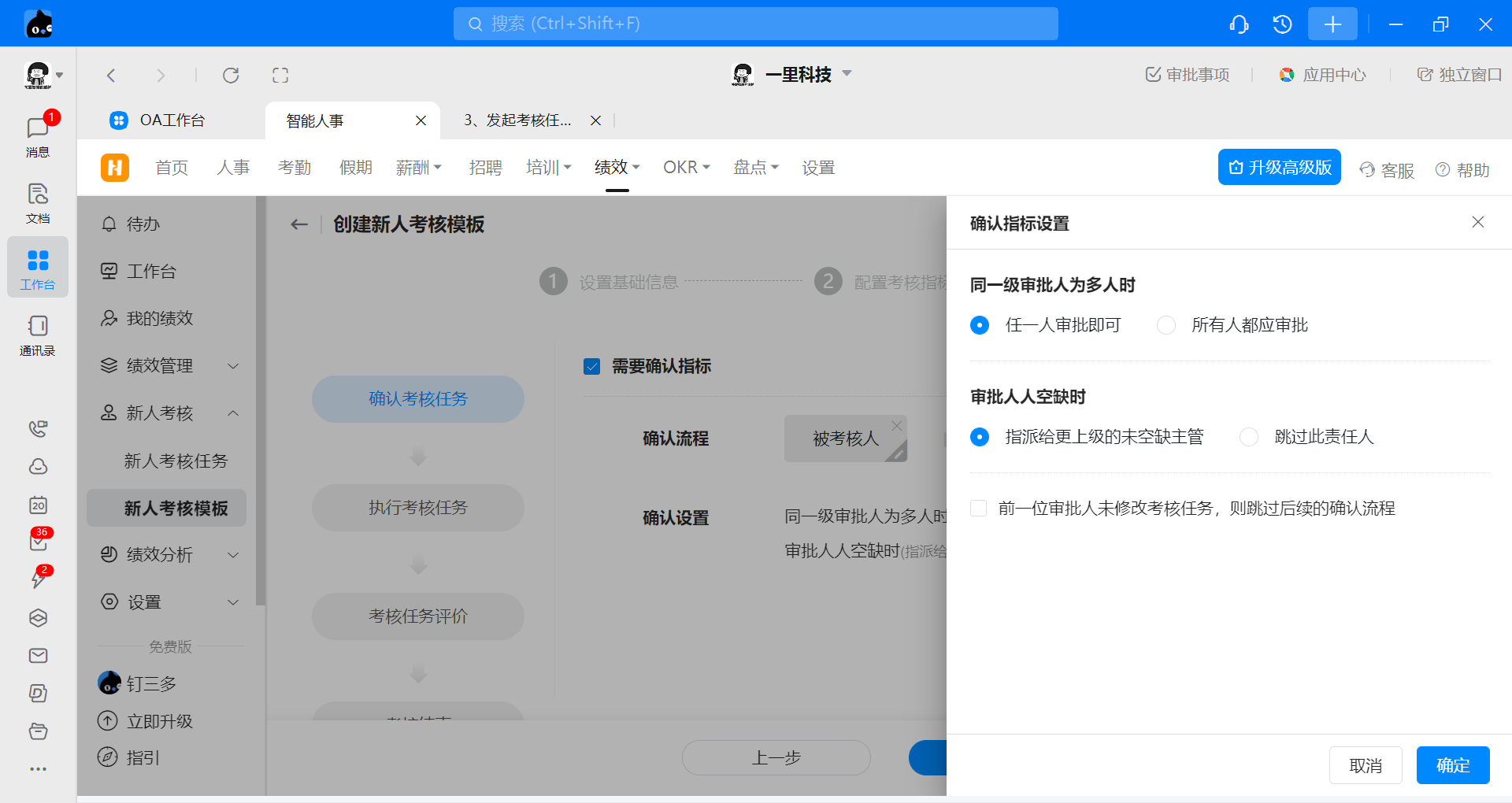Viewport: 1512px width, 803px height.
Task: Open the 一里科技 organization dropdown
Action: 799,75
